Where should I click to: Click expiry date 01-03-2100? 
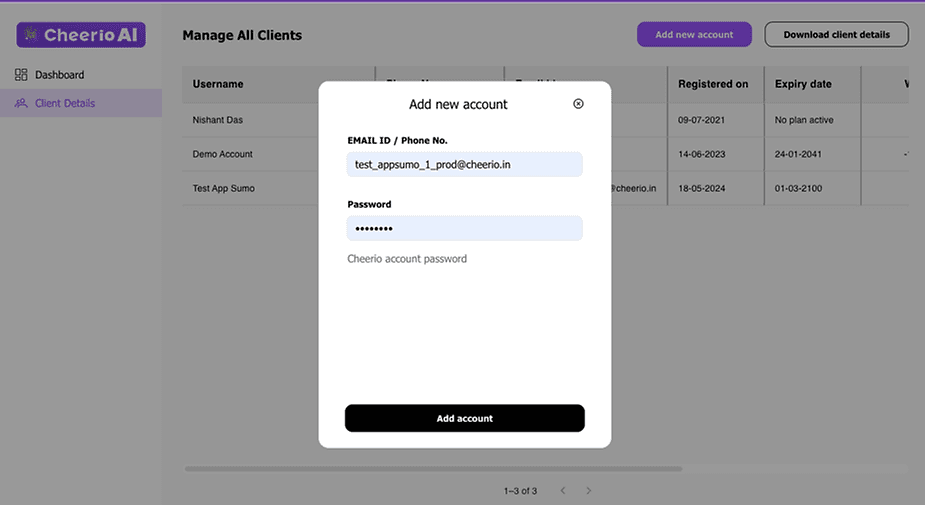point(798,188)
